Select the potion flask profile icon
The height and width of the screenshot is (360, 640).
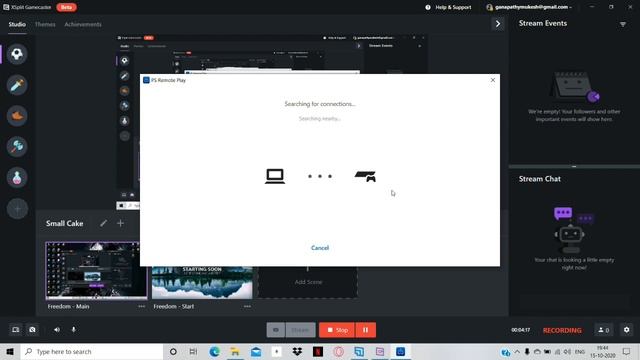(x=17, y=178)
